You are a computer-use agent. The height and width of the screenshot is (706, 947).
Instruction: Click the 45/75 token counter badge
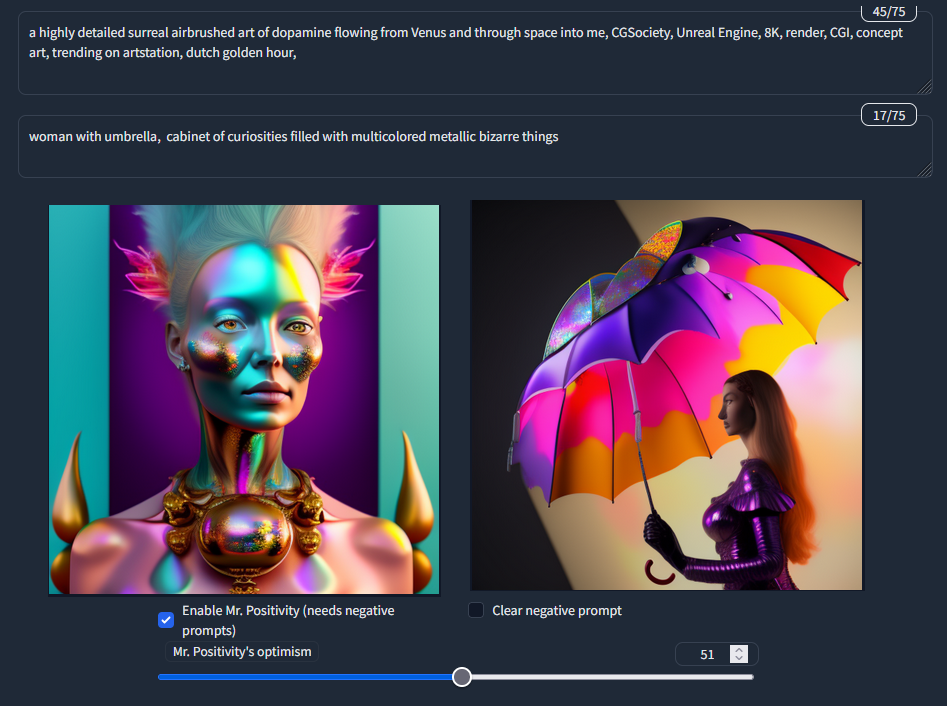[x=888, y=12]
